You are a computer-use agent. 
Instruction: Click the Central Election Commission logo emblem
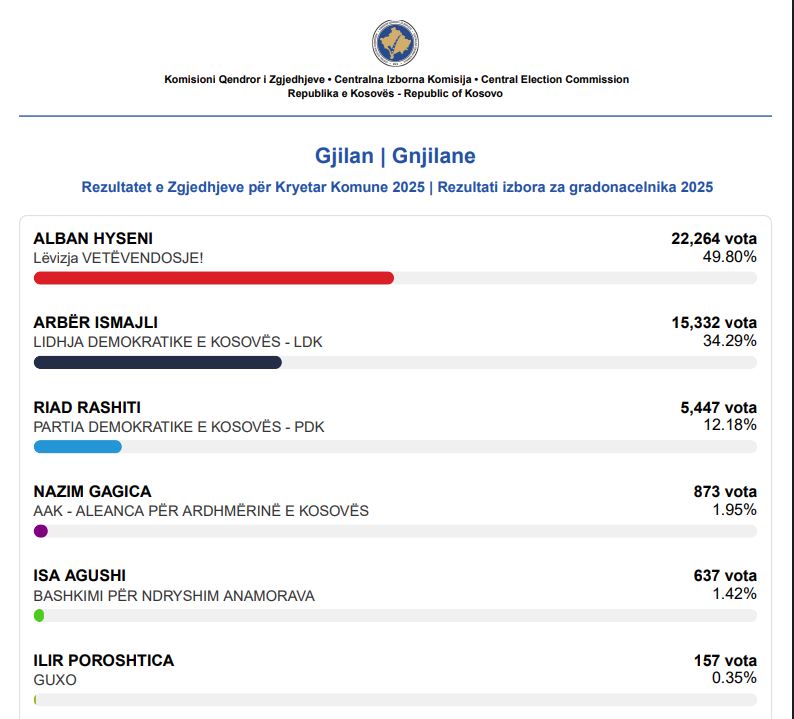(395, 42)
